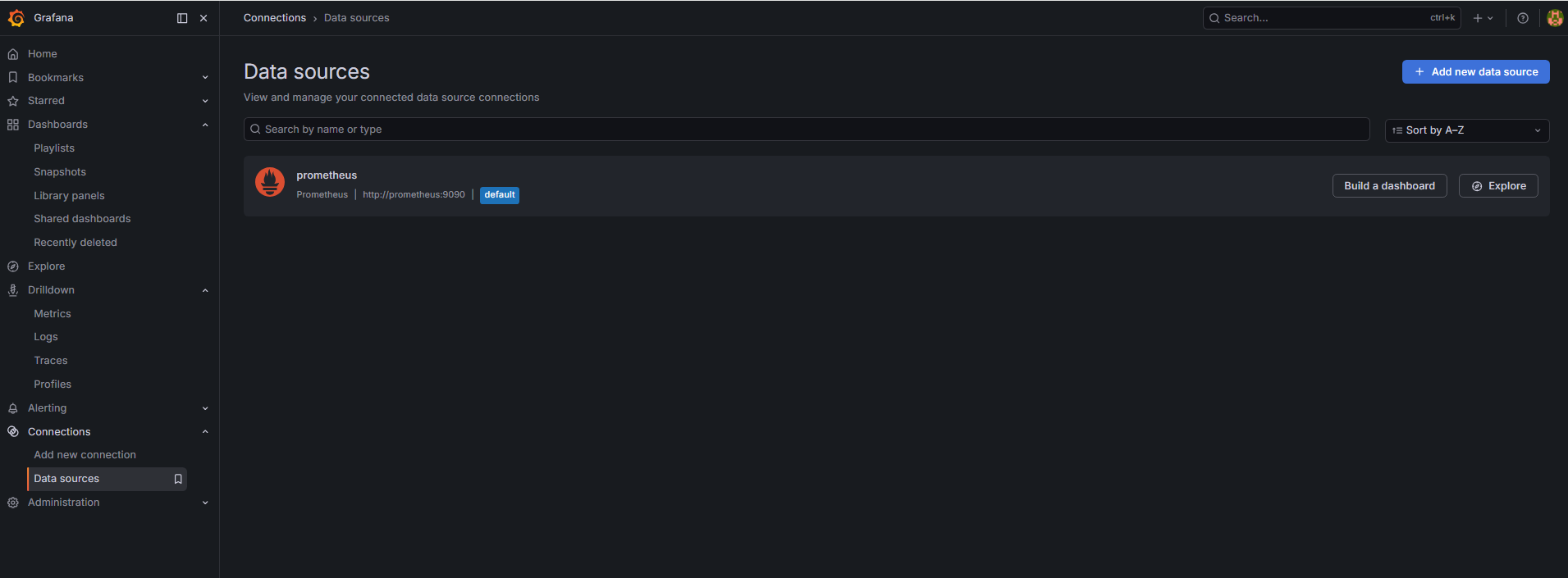This screenshot has width=1568, height=578.
Task: Collapse the Drilldown section chevron
Action: click(205, 290)
